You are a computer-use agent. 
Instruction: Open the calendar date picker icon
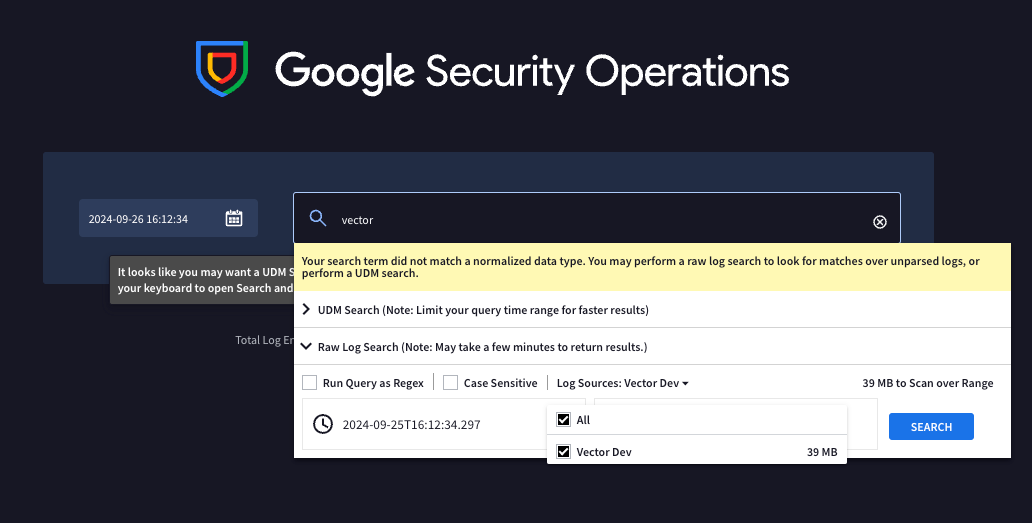click(x=234, y=218)
